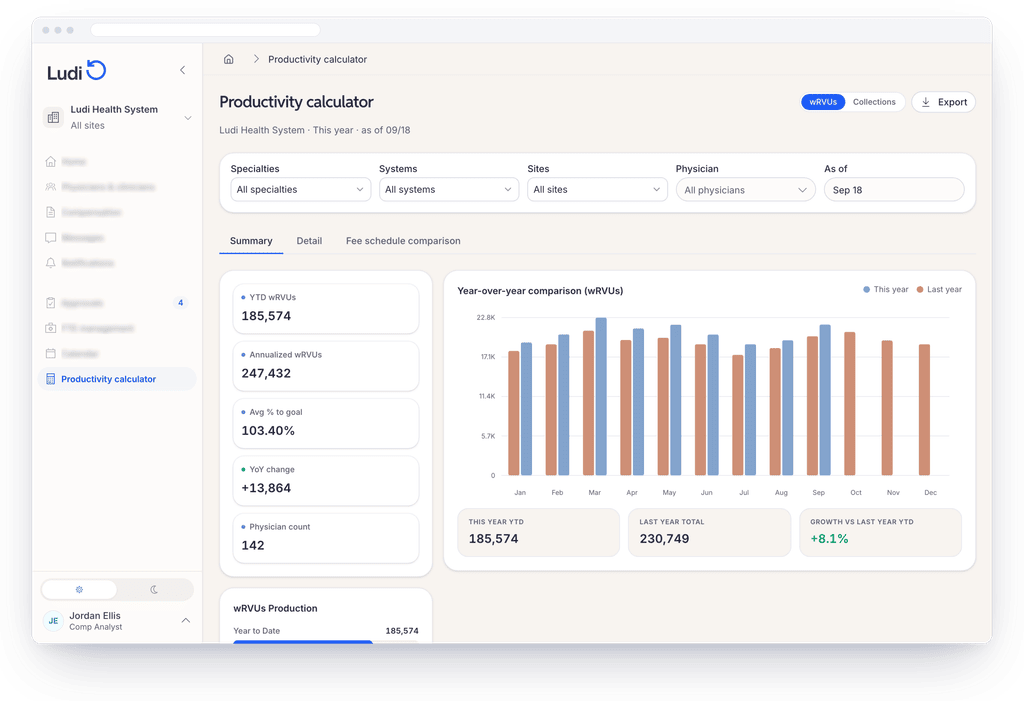Click the Dec x-axis label
This screenshot has width=1024, height=701.
(x=931, y=493)
